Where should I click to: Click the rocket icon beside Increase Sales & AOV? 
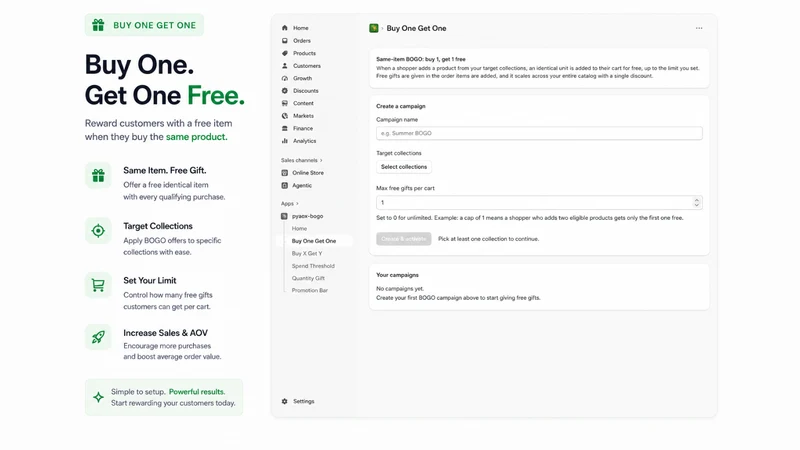pos(98,337)
